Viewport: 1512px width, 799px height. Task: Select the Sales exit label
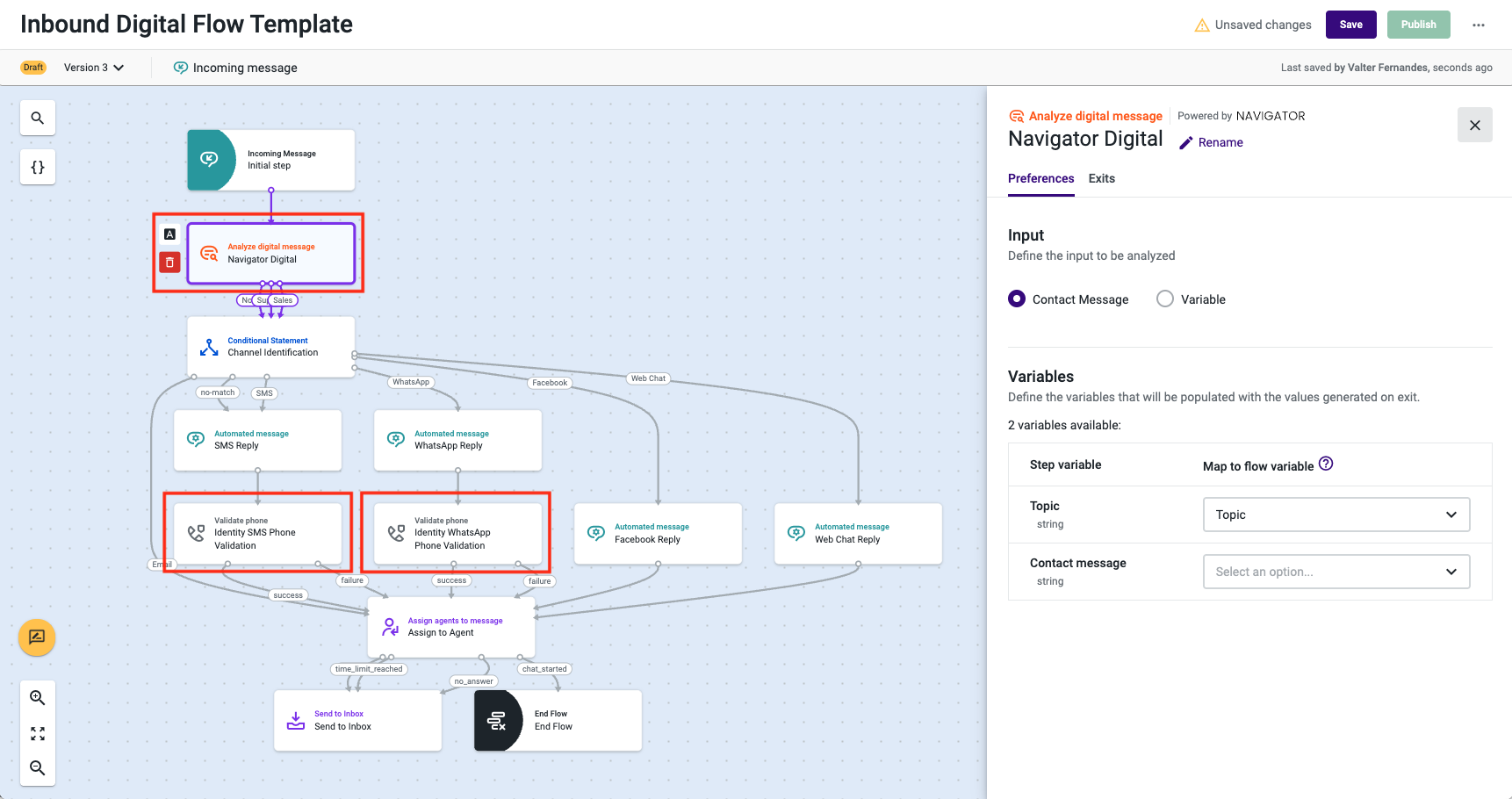(283, 300)
